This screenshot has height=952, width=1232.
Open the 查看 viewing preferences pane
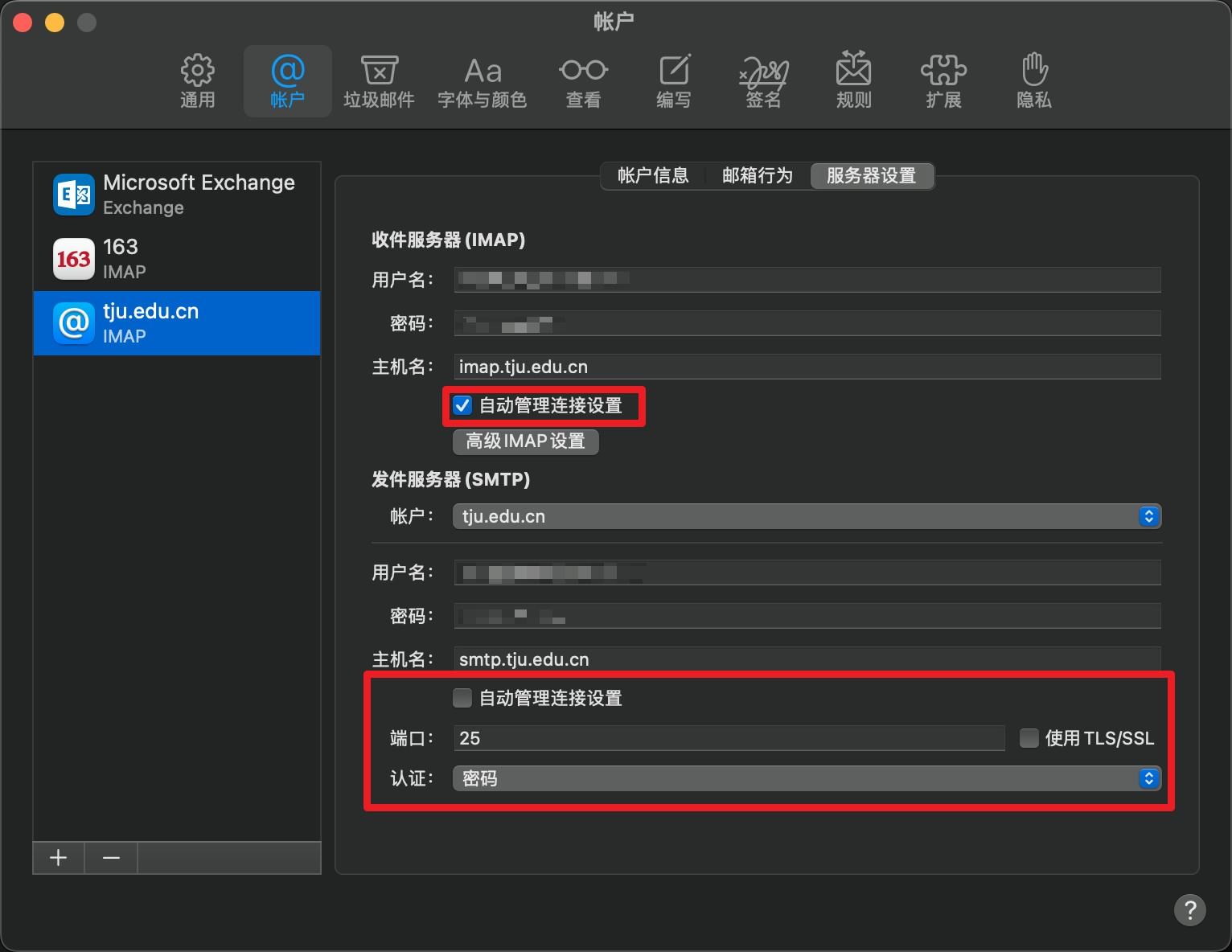pyautogui.click(x=583, y=81)
